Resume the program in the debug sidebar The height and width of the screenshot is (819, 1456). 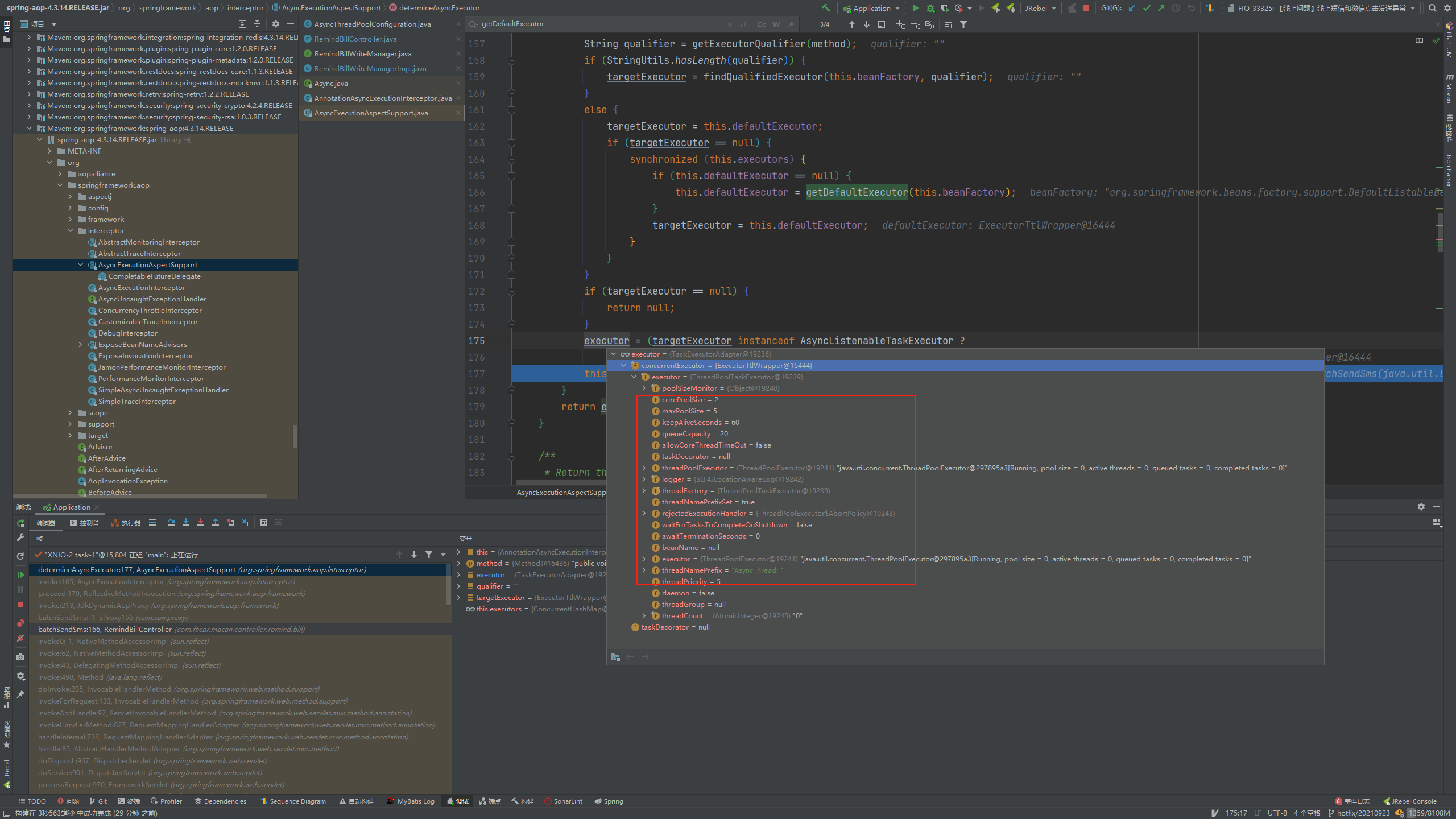20,574
